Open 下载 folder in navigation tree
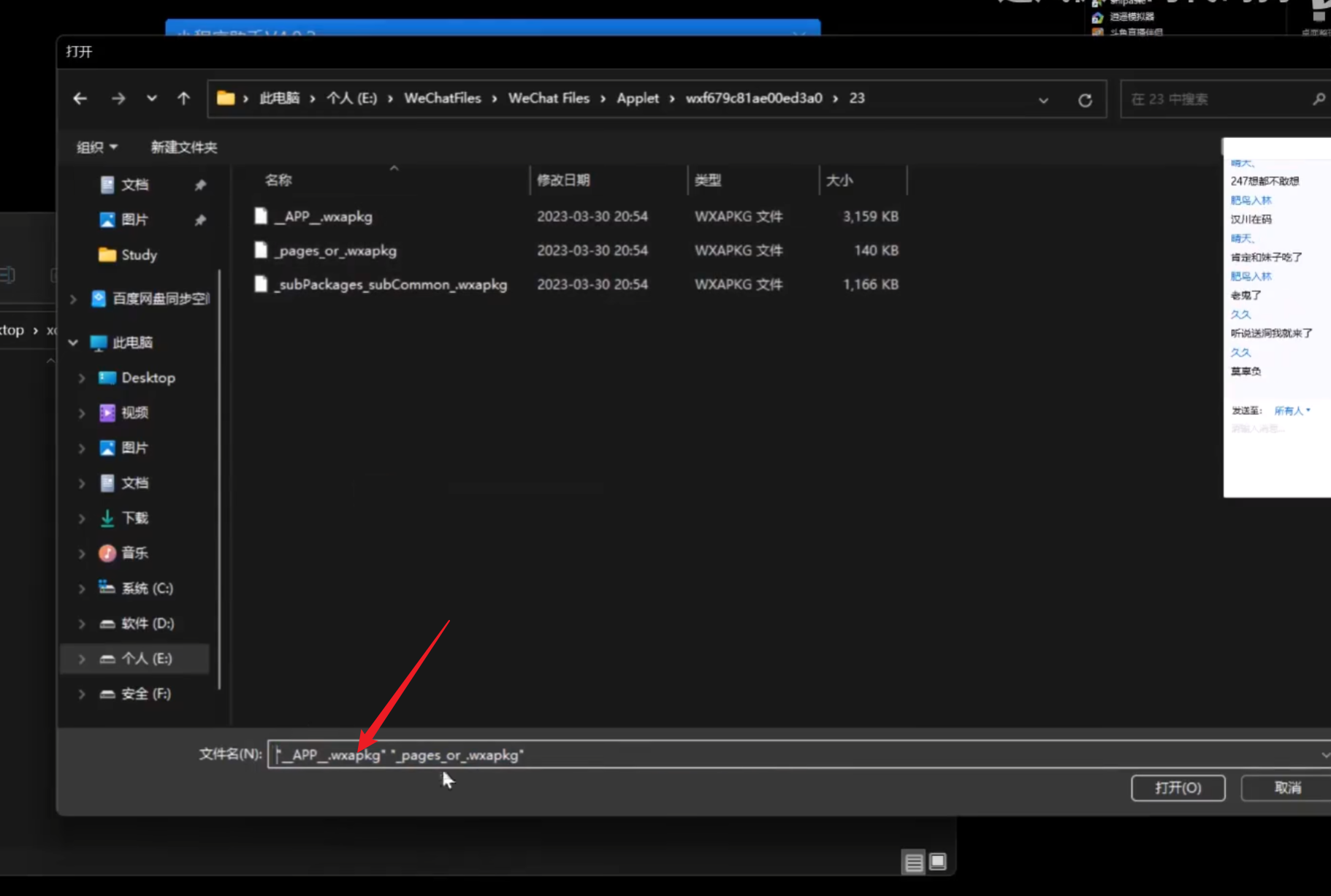Viewport: 1331px width, 896px height. click(x=134, y=518)
